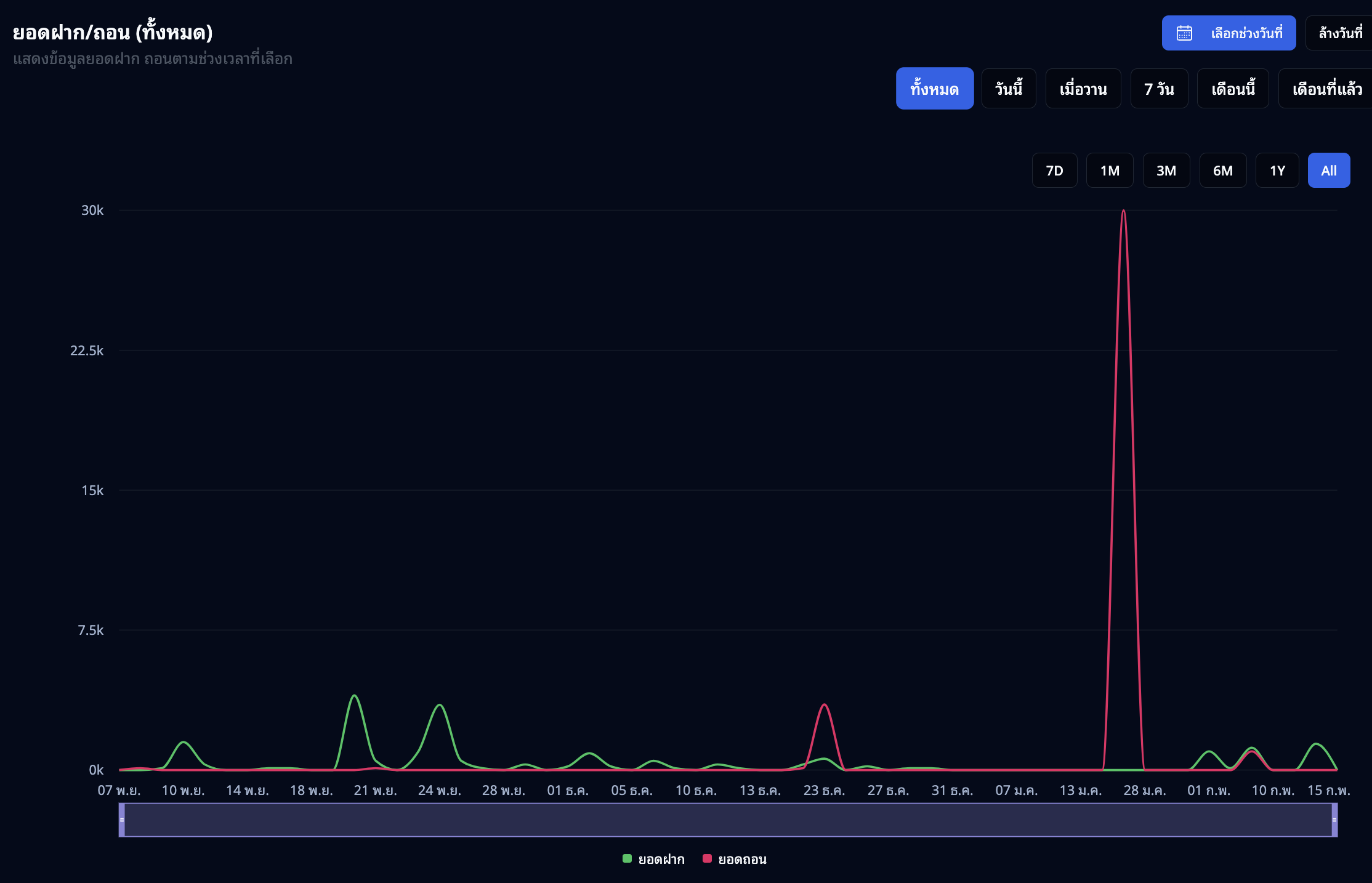
Task: Set chart zoom to 1Y
Action: tap(1277, 171)
